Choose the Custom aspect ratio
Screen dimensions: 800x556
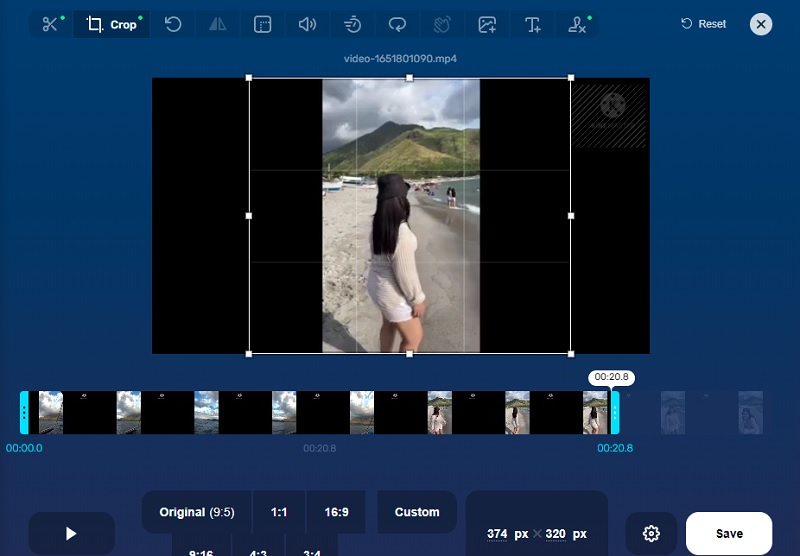pos(417,512)
